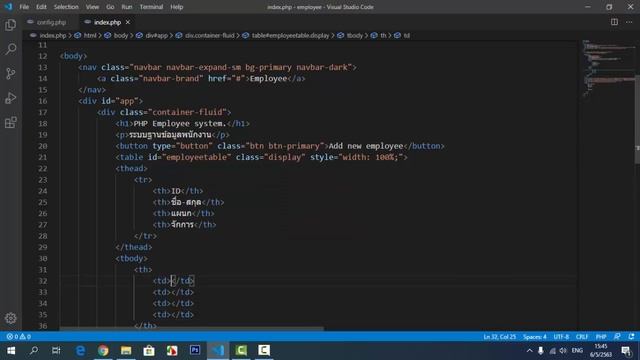This screenshot has height=360, width=640.
Task: Open Task View on taskbar
Action: [x=56, y=351]
